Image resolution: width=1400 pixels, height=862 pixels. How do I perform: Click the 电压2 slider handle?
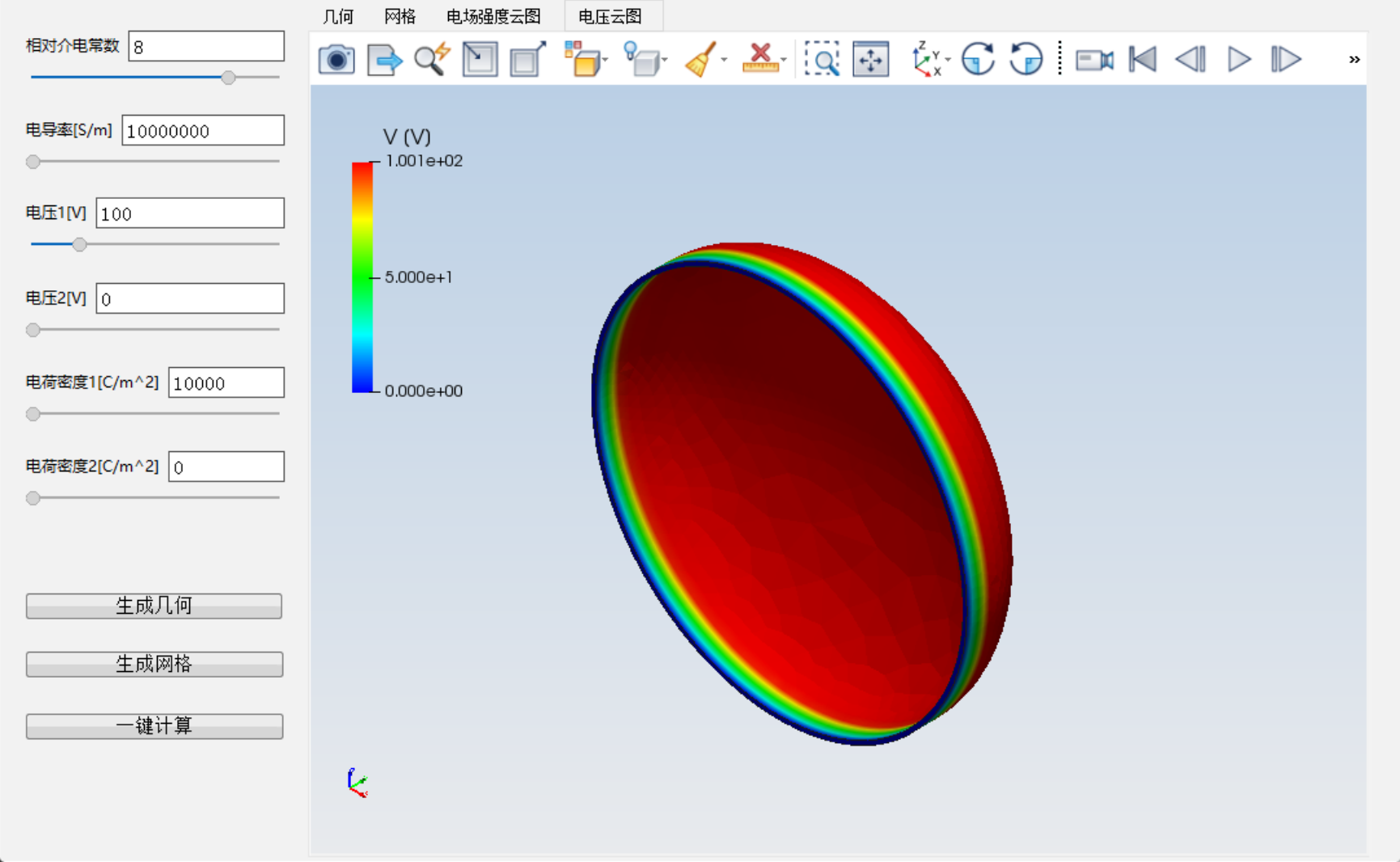(x=33, y=330)
